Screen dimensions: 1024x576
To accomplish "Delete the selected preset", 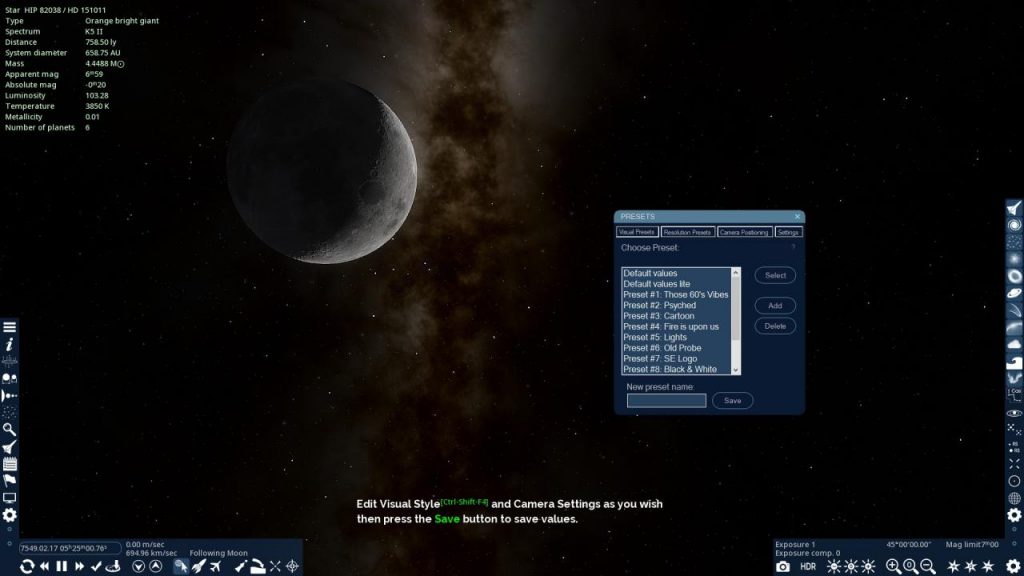I will [x=774, y=326].
